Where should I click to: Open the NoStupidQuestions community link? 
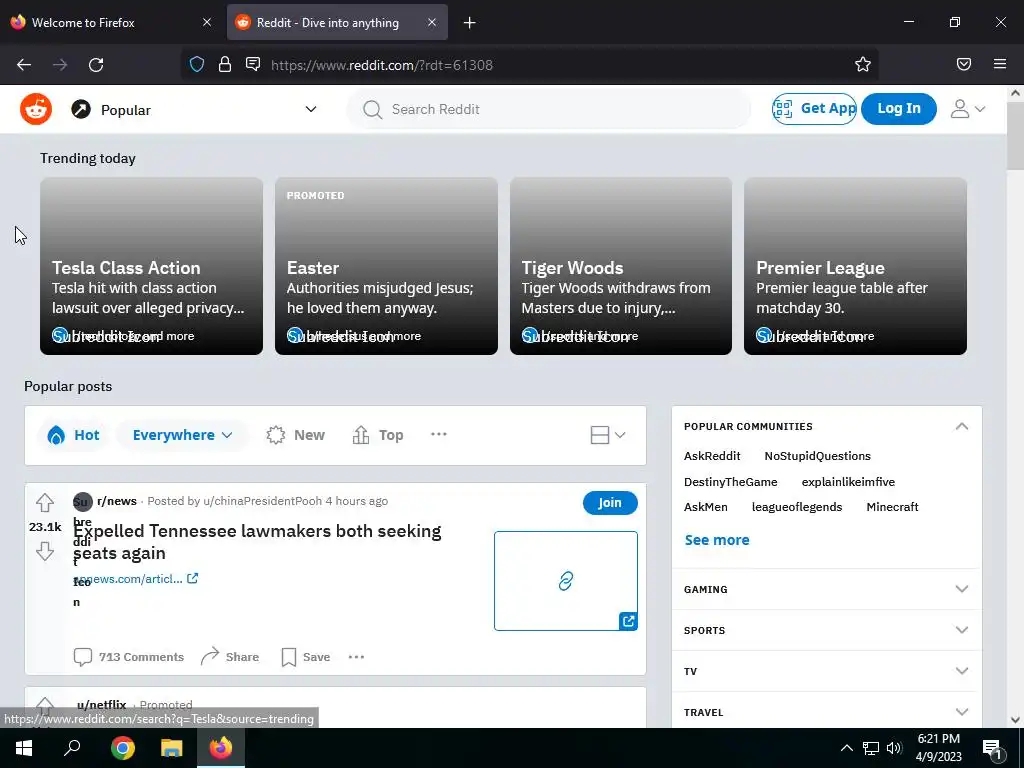pyautogui.click(x=818, y=456)
